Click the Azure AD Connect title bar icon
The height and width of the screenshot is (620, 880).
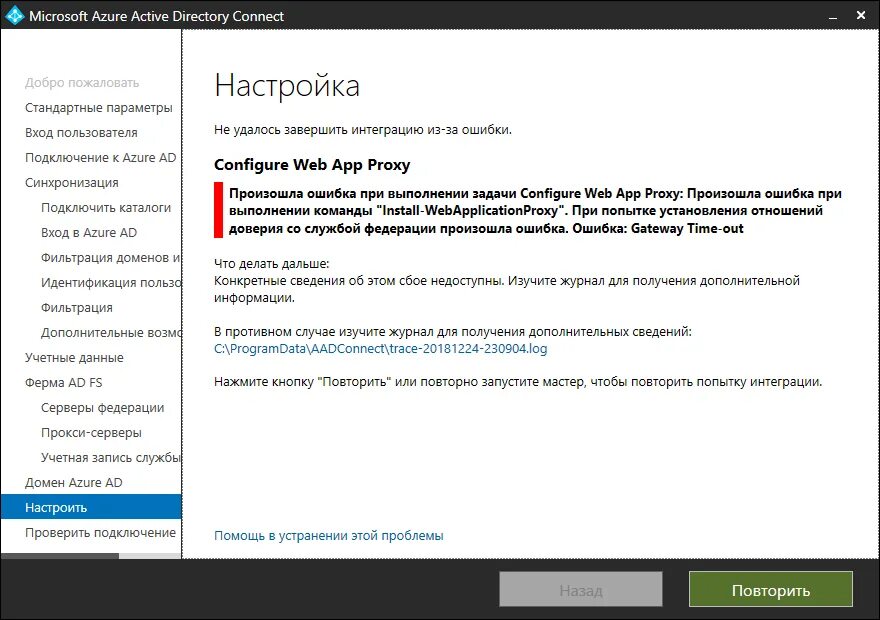(x=14, y=15)
